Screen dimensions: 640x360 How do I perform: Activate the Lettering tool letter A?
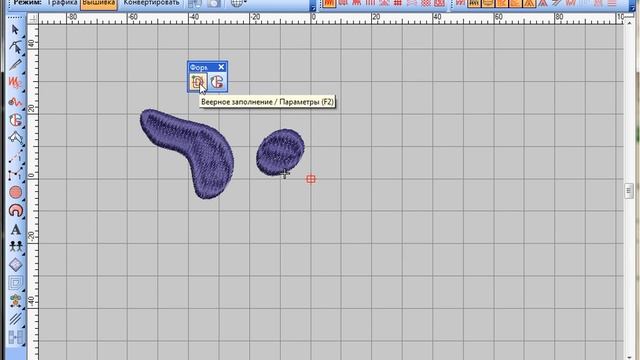(x=16, y=229)
